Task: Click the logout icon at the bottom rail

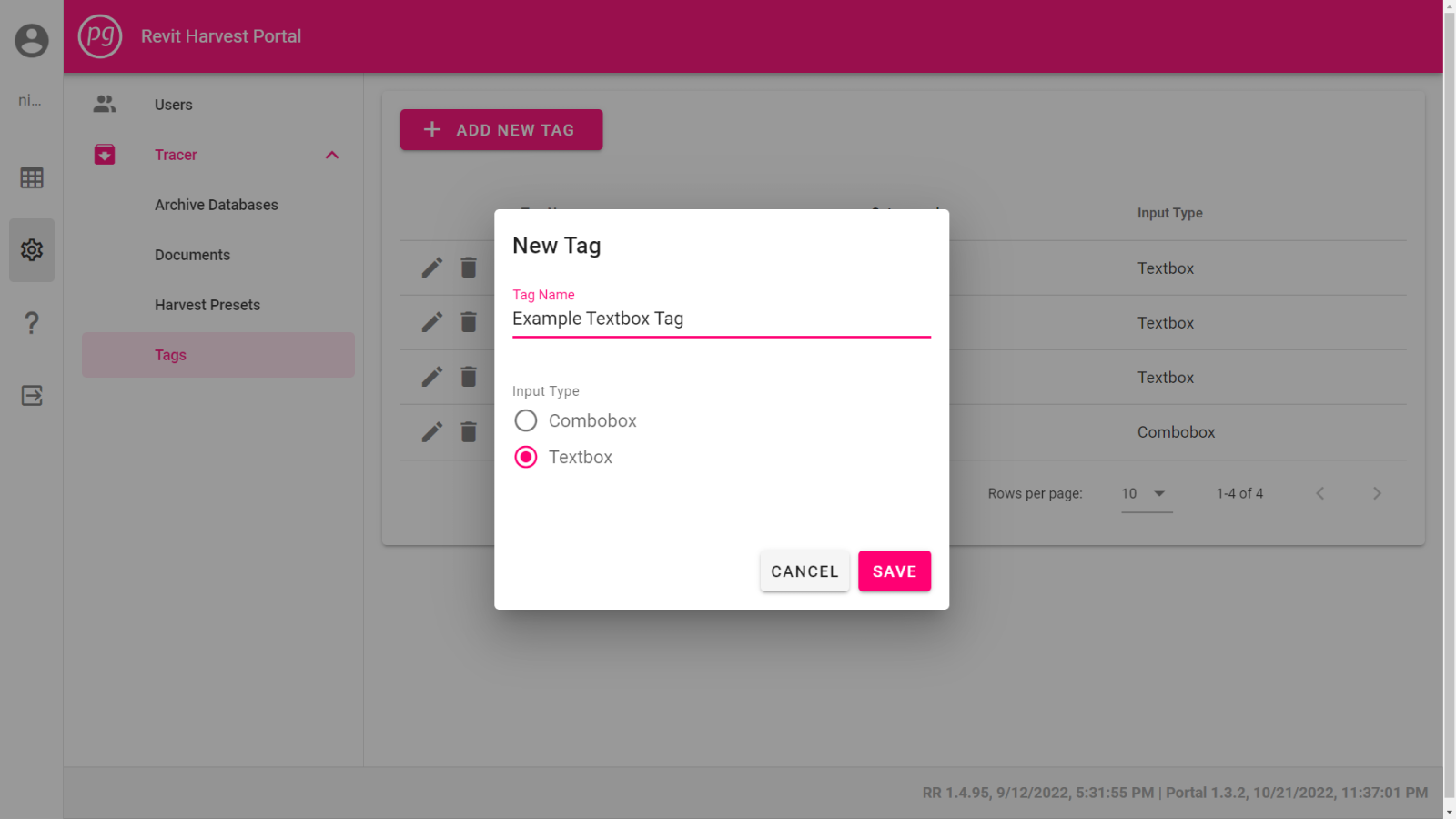Action: click(x=31, y=395)
